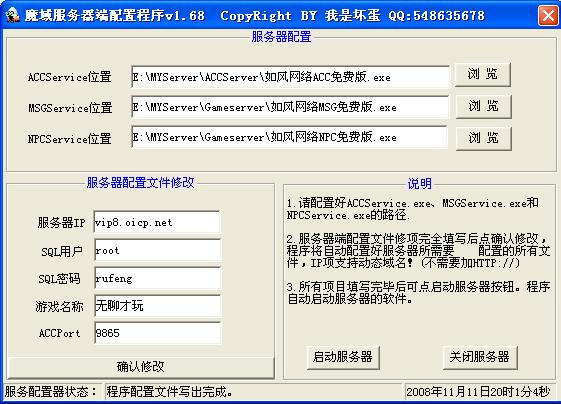The height and width of the screenshot is (404, 561).
Task: Select the SQL密码 field containing rufeng
Action: 157,278
